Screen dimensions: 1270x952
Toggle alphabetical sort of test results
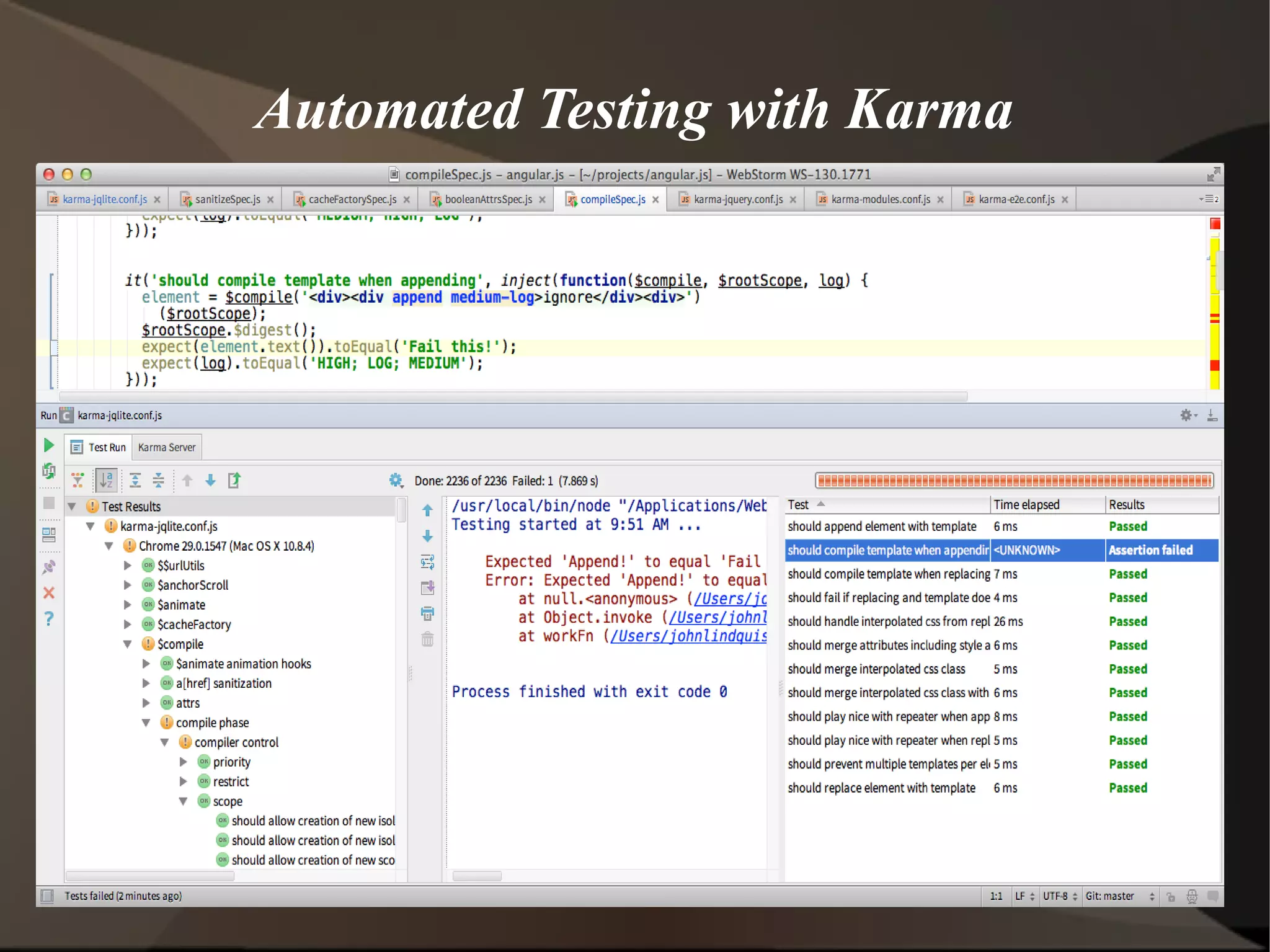click(x=107, y=480)
